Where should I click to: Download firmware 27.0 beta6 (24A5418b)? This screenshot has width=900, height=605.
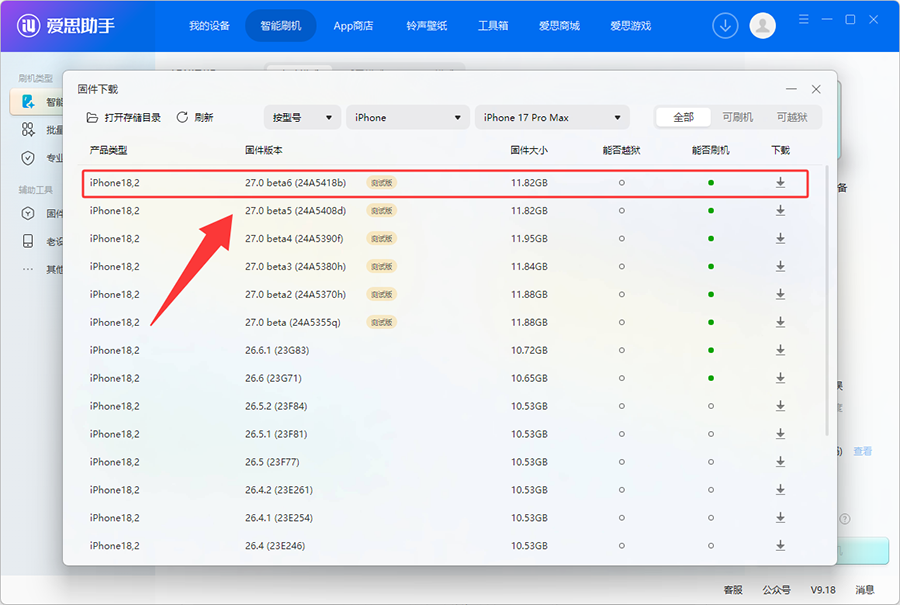click(780, 183)
